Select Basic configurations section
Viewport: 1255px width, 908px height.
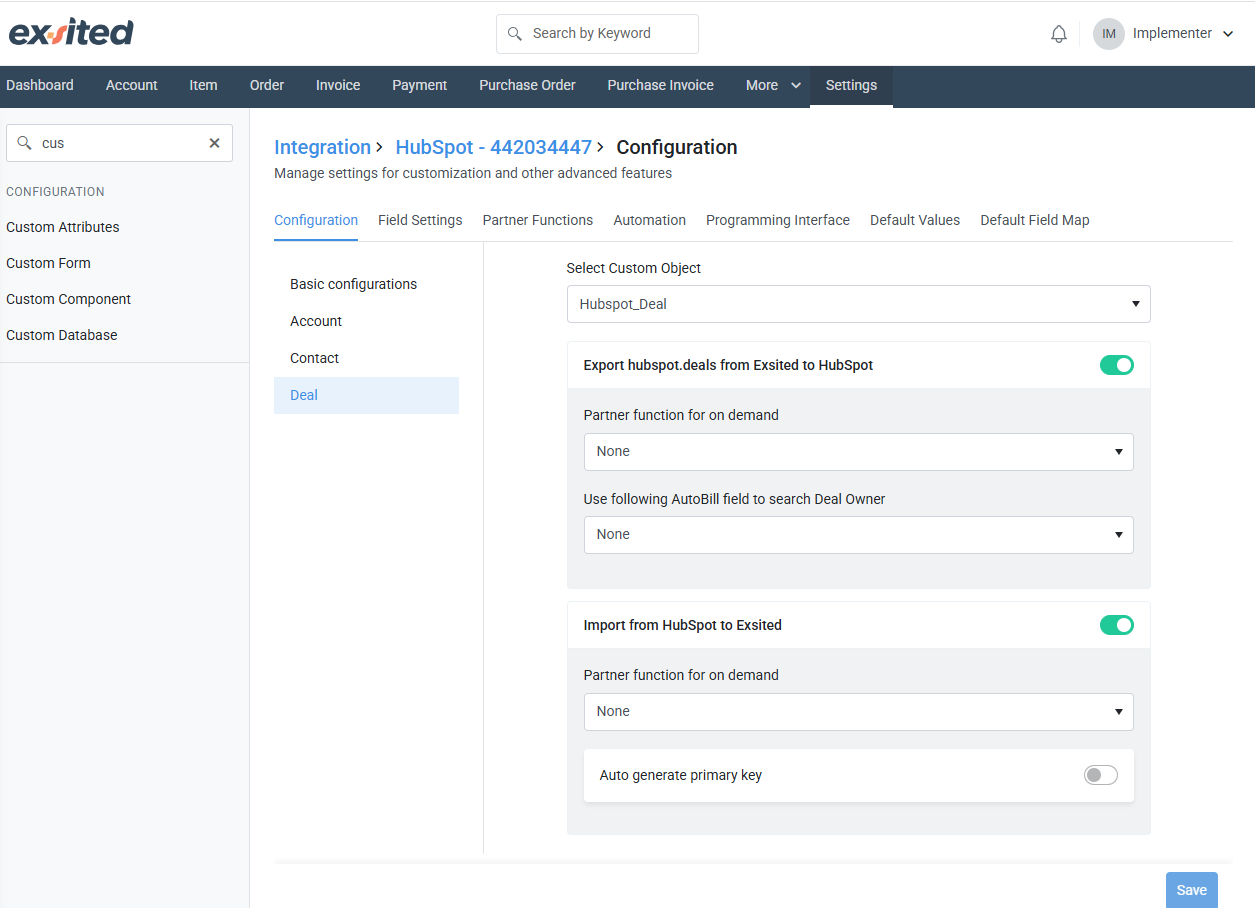coord(366,284)
